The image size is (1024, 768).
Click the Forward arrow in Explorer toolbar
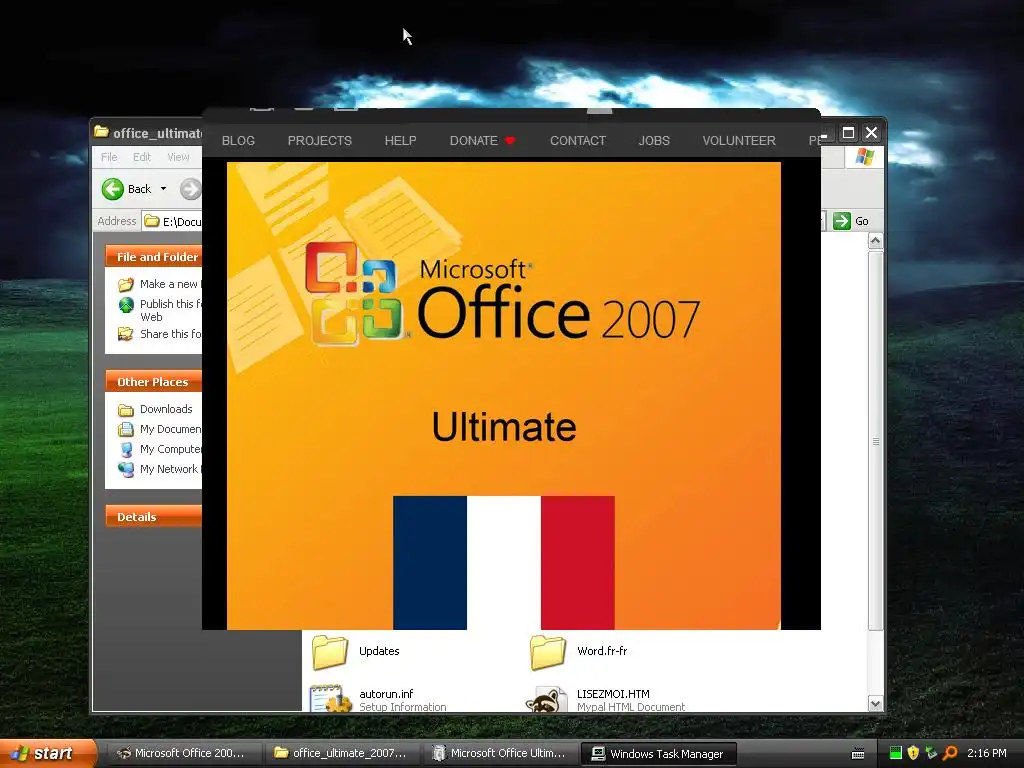[190, 189]
